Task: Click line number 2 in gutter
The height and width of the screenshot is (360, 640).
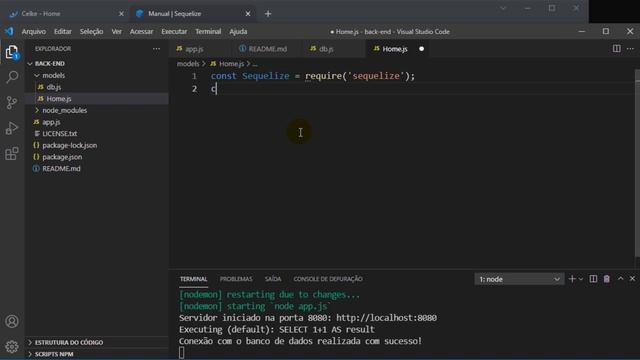Action: pyautogui.click(x=194, y=89)
